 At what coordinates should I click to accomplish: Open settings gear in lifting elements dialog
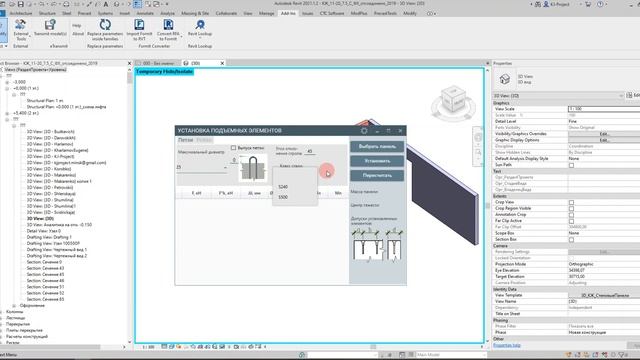tap(364, 131)
